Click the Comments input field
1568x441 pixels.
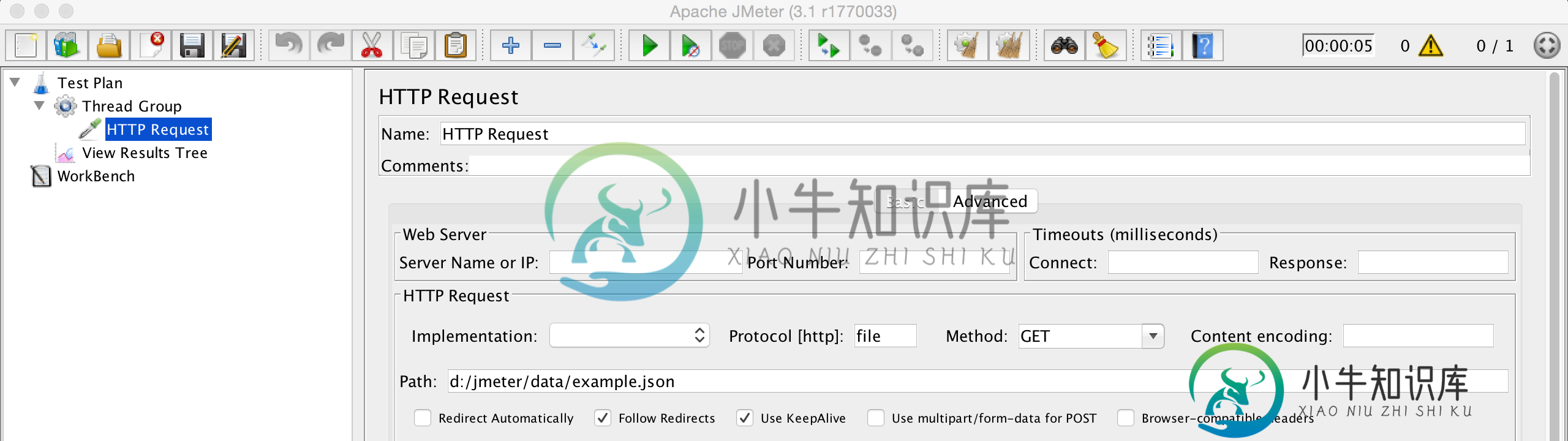coord(999,165)
